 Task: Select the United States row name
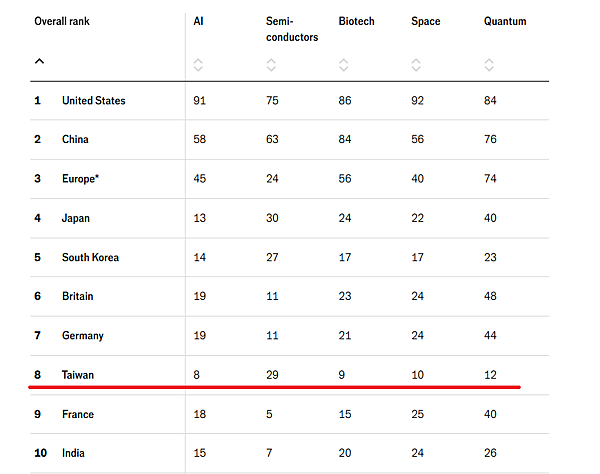93,101
